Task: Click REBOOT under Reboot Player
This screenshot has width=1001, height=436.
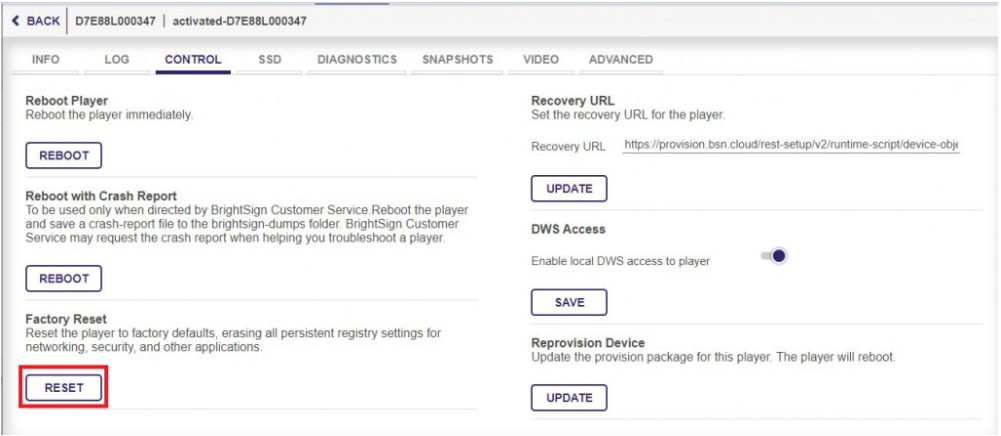Action: click(x=64, y=155)
